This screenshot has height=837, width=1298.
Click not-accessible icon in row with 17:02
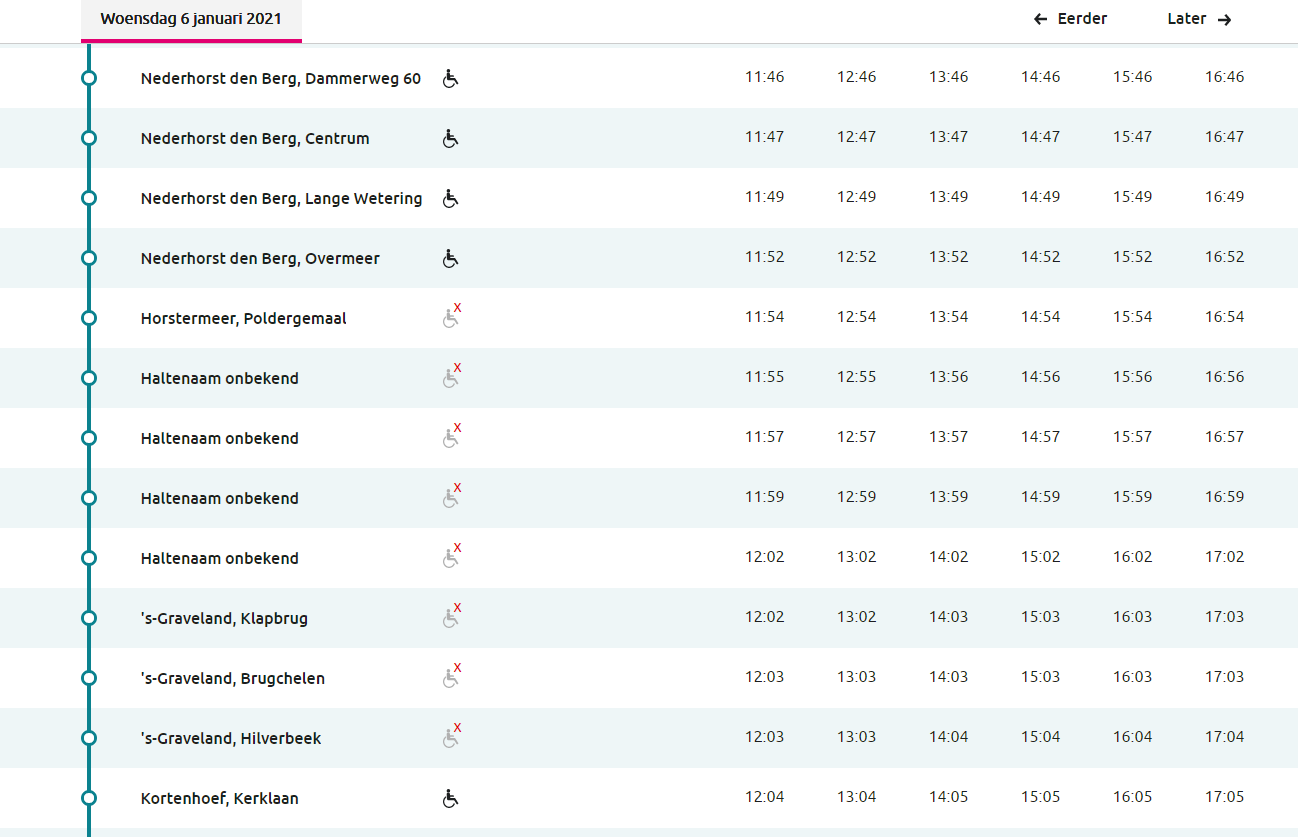(x=452, y=556)
